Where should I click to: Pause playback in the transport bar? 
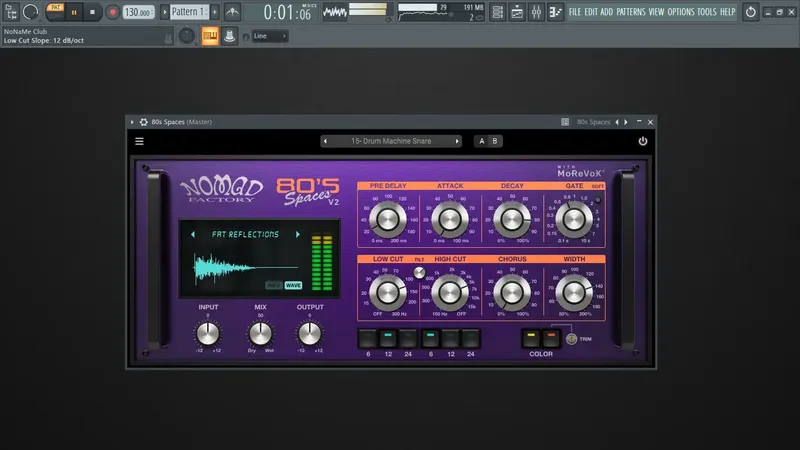click(x=73, y=12)
